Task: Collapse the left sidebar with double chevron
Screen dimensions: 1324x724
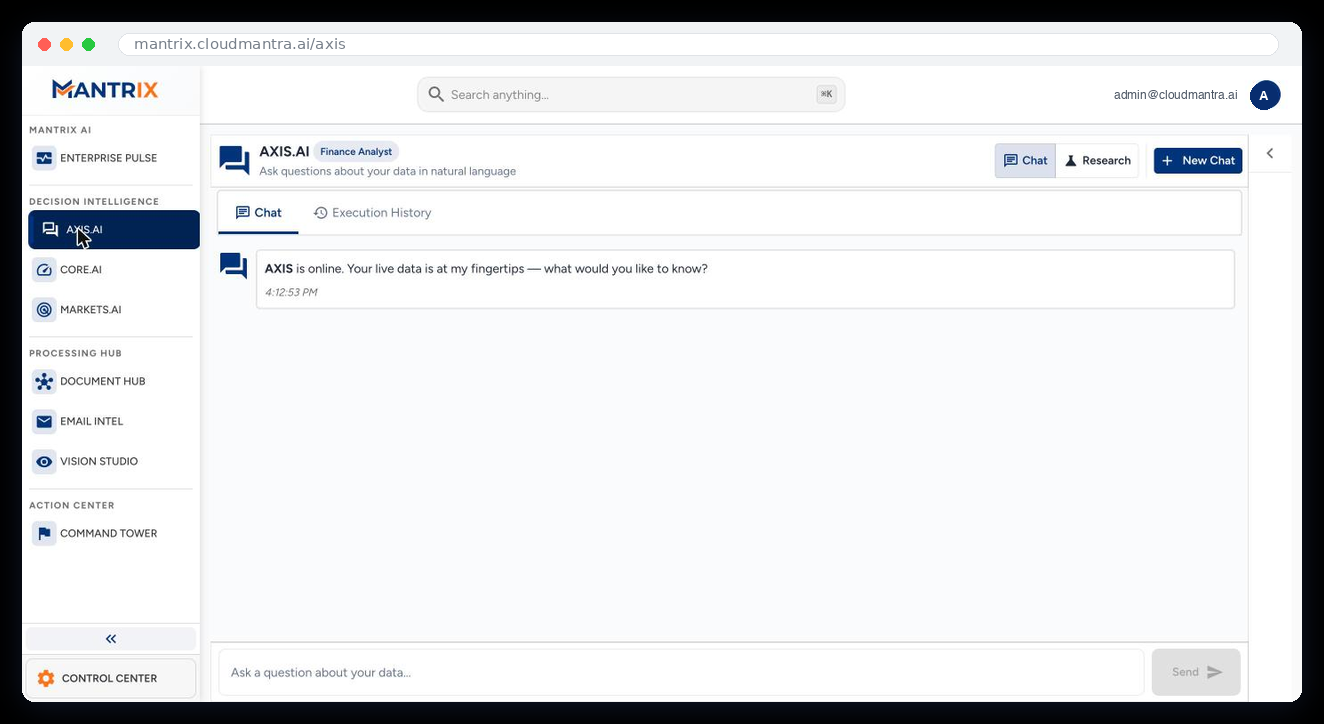Action: pyautogui.click(x=111, y=639)
